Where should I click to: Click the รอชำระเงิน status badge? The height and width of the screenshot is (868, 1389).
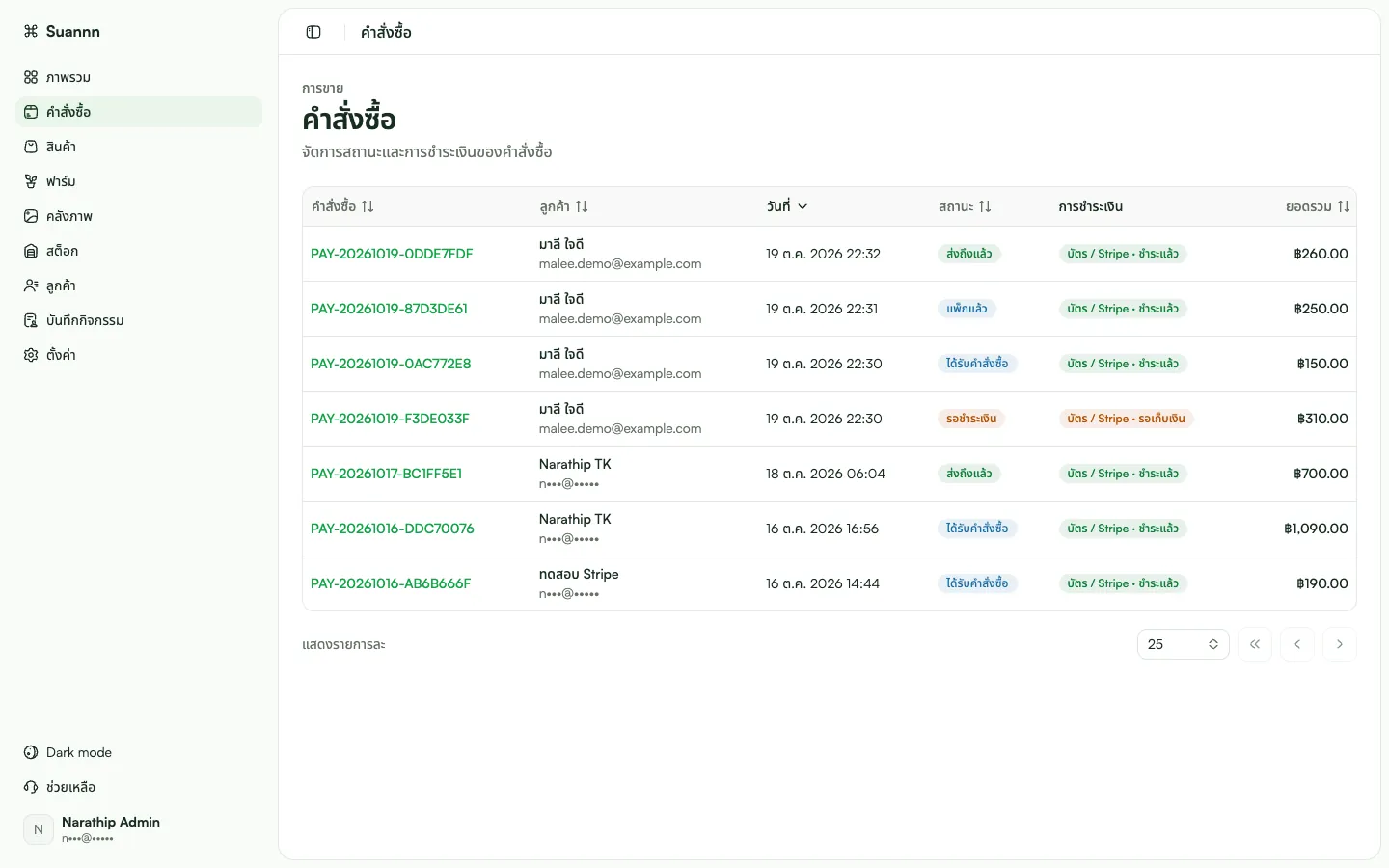971,419
